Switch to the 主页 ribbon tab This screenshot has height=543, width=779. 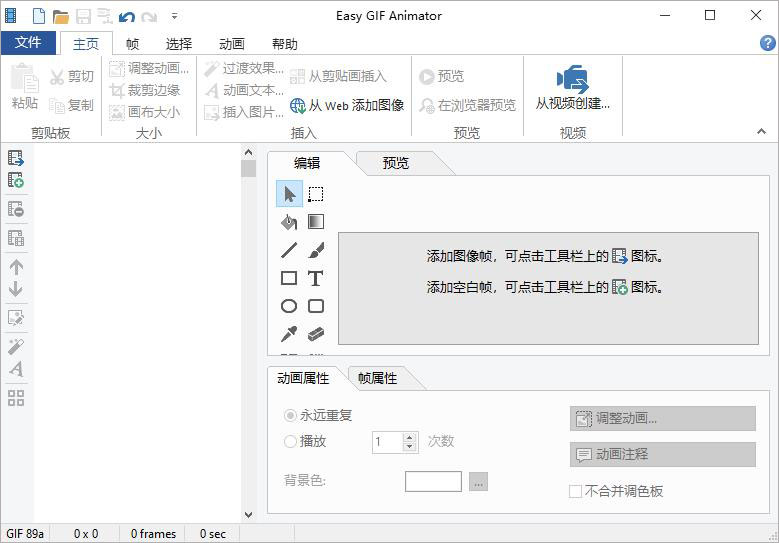pos(86,44)
